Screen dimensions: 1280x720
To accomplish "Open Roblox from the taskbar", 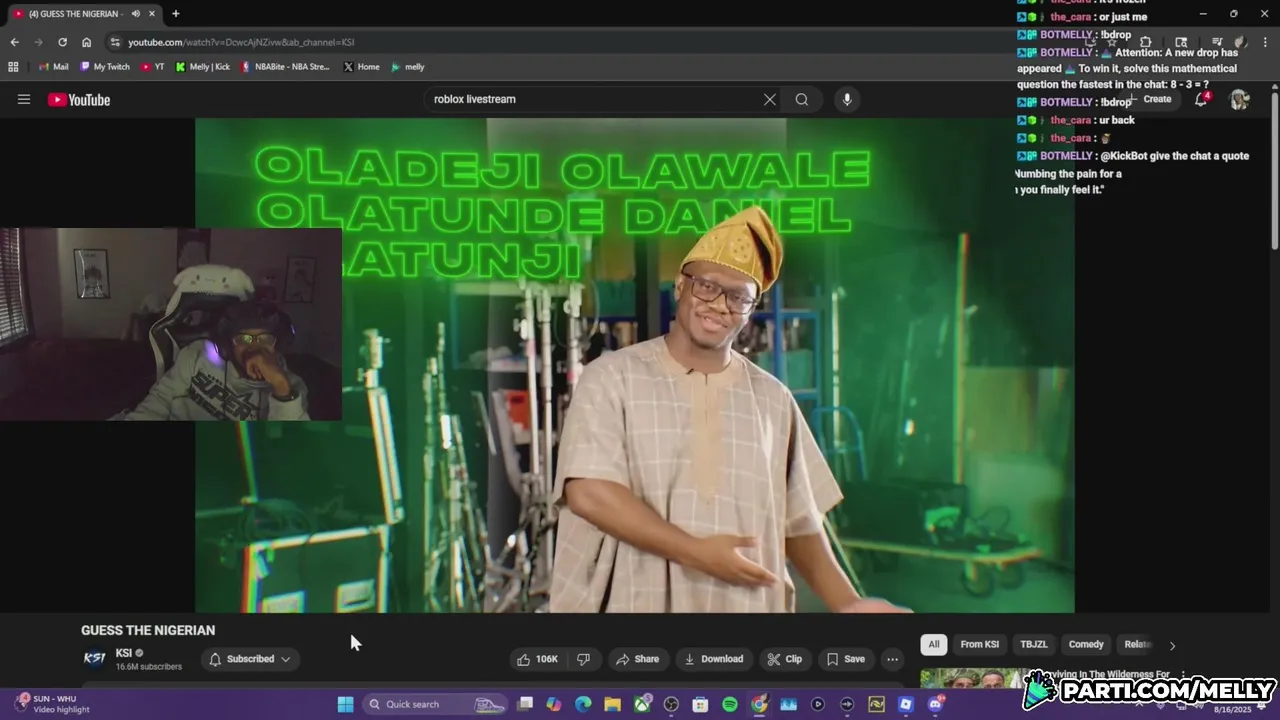I will point(906,704).
